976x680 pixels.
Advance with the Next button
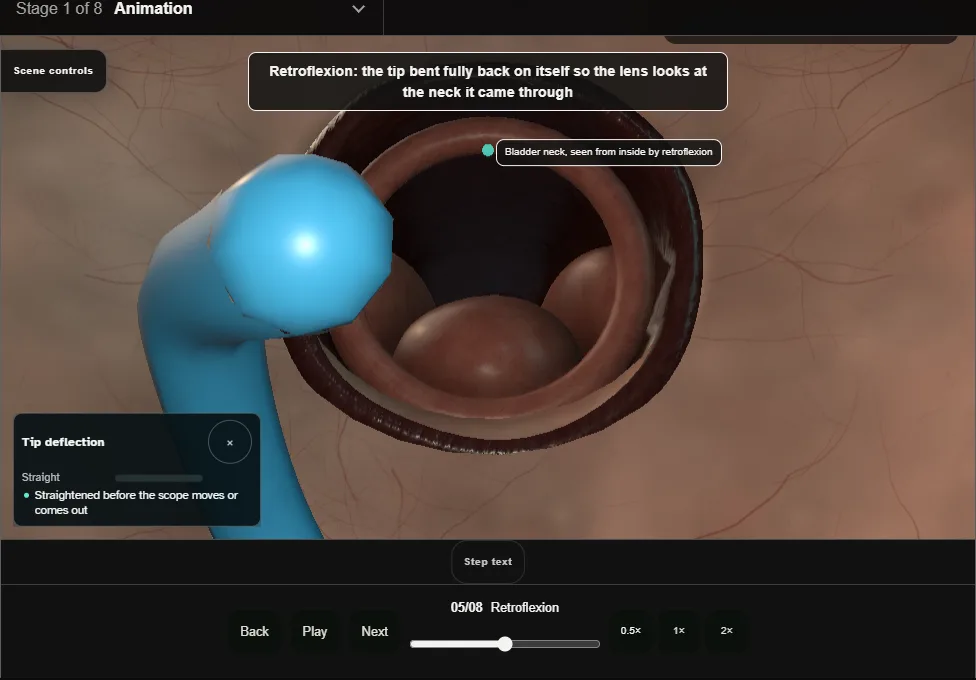[375, 631]
